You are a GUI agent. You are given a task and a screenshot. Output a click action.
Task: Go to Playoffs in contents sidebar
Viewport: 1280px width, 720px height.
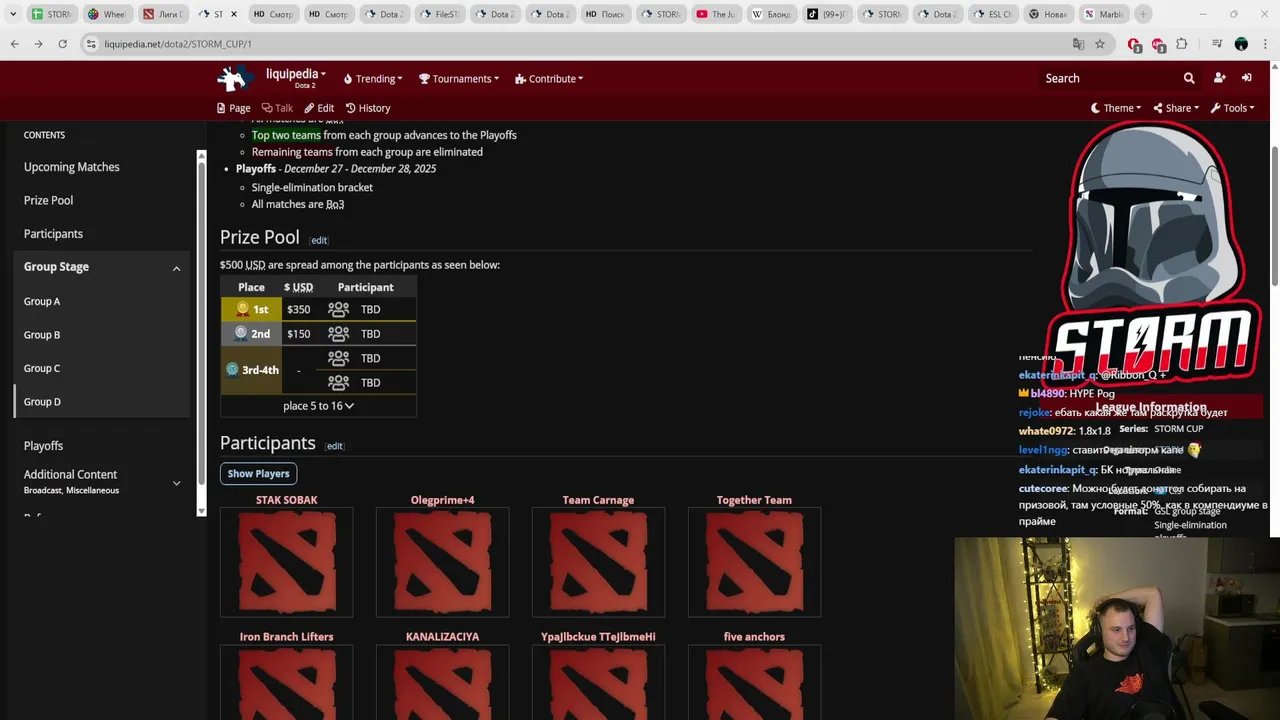pos(43,446)
